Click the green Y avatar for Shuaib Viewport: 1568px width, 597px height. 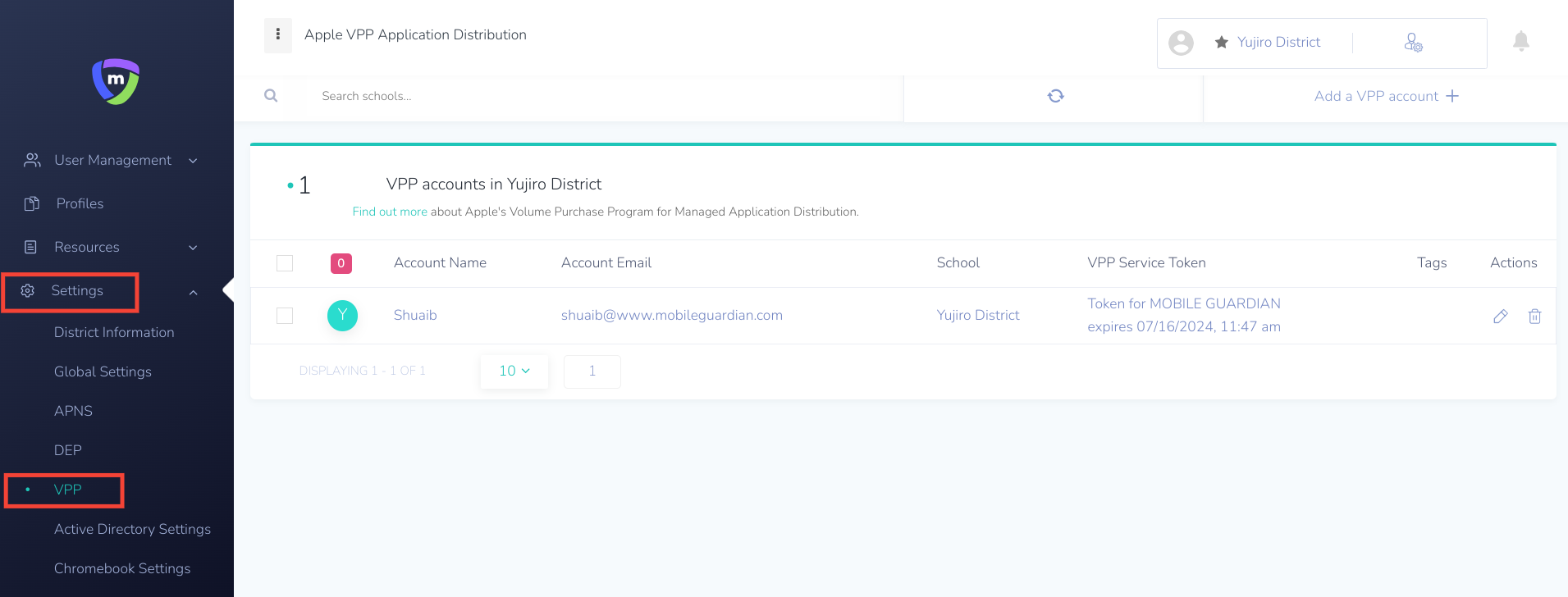[342, 315]
